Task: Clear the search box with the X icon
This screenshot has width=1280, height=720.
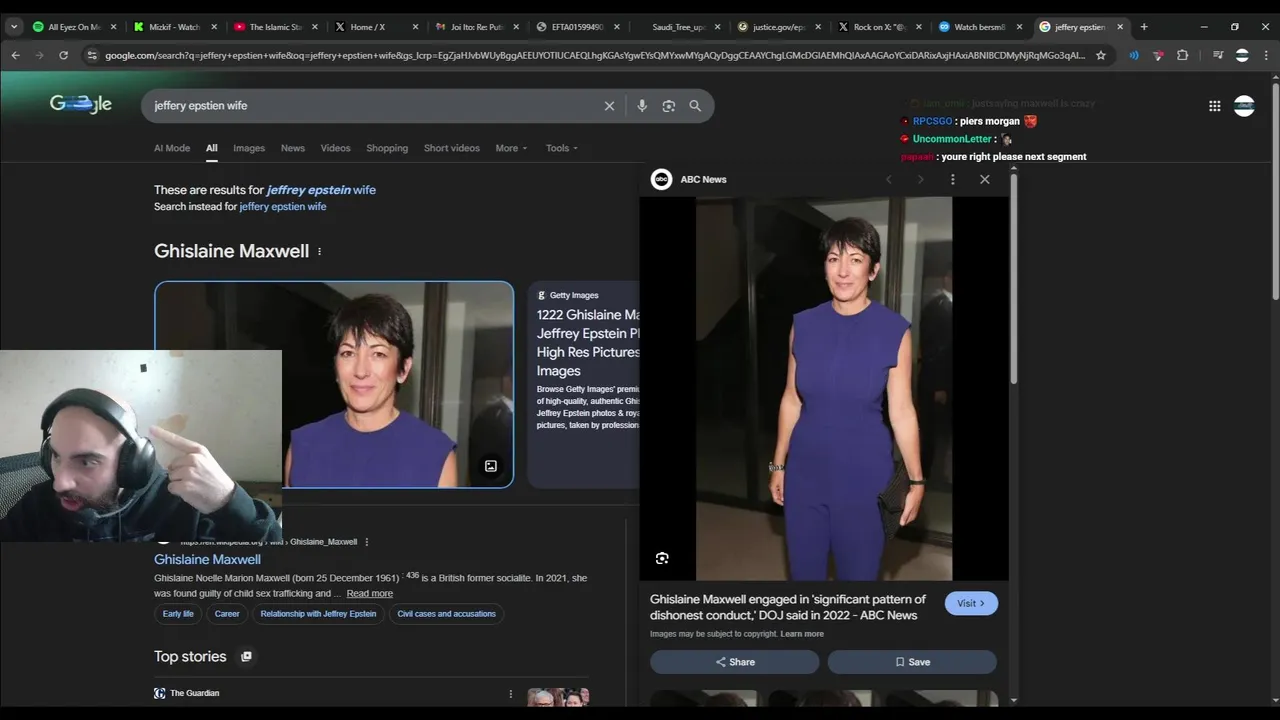Action: (609, 106)
